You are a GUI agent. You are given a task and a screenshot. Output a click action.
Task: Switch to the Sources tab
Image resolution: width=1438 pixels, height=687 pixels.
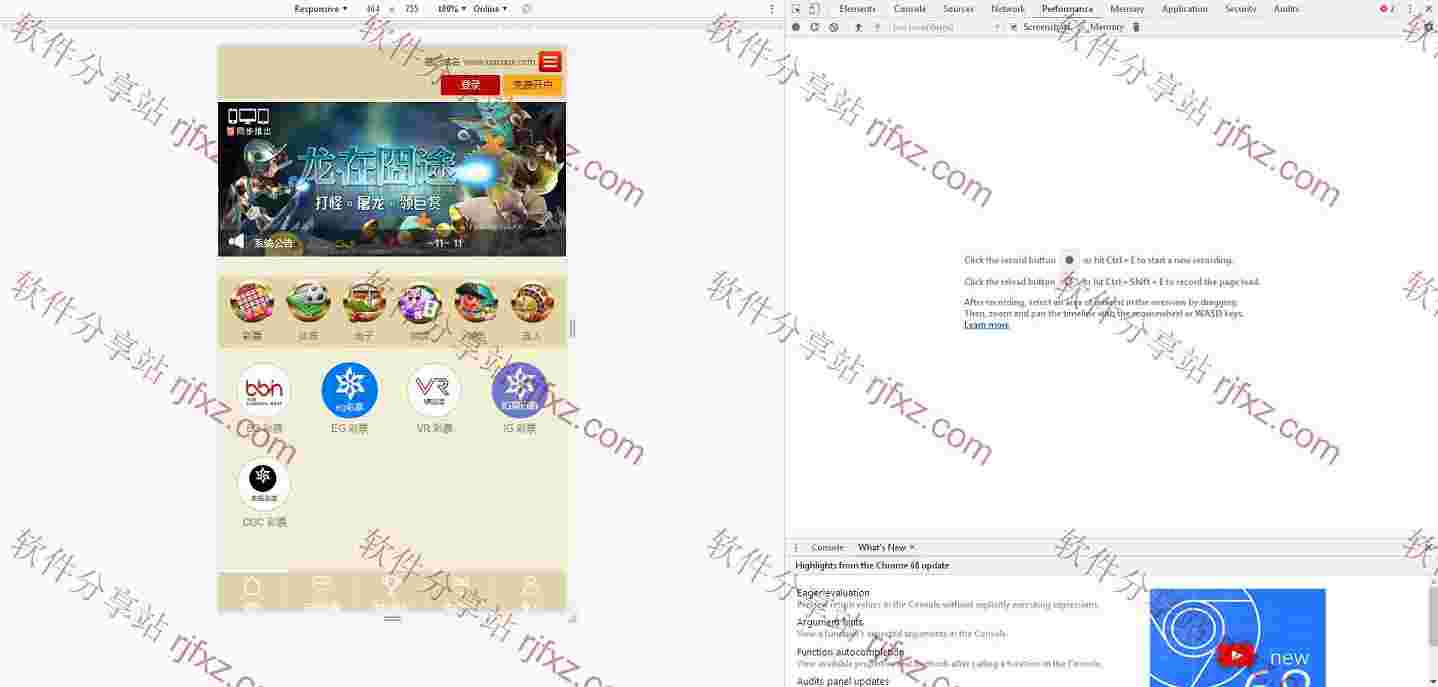tap(958, 9)
